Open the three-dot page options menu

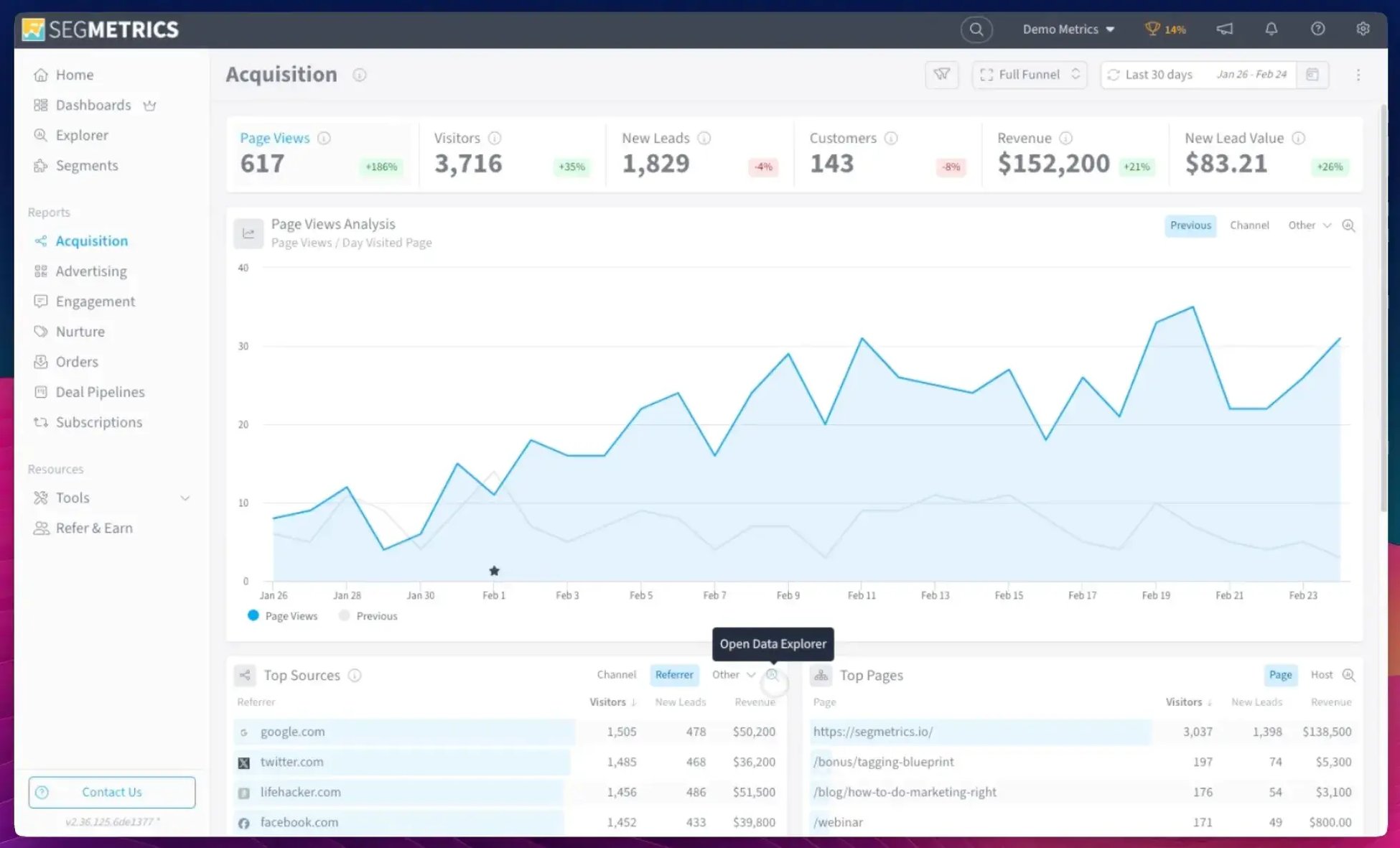[x=1358, y=75]
